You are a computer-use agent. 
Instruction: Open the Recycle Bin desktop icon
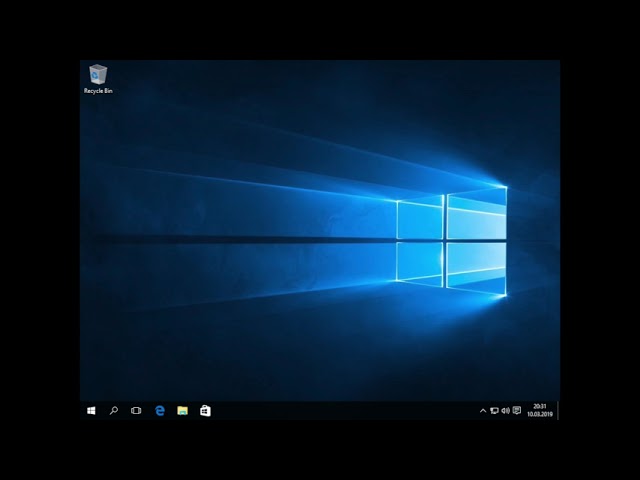coord(98,79)
